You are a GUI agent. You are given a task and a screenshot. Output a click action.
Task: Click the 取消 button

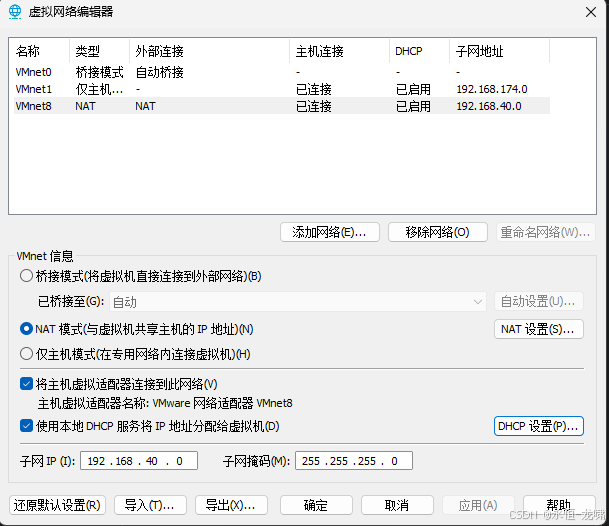397,505
